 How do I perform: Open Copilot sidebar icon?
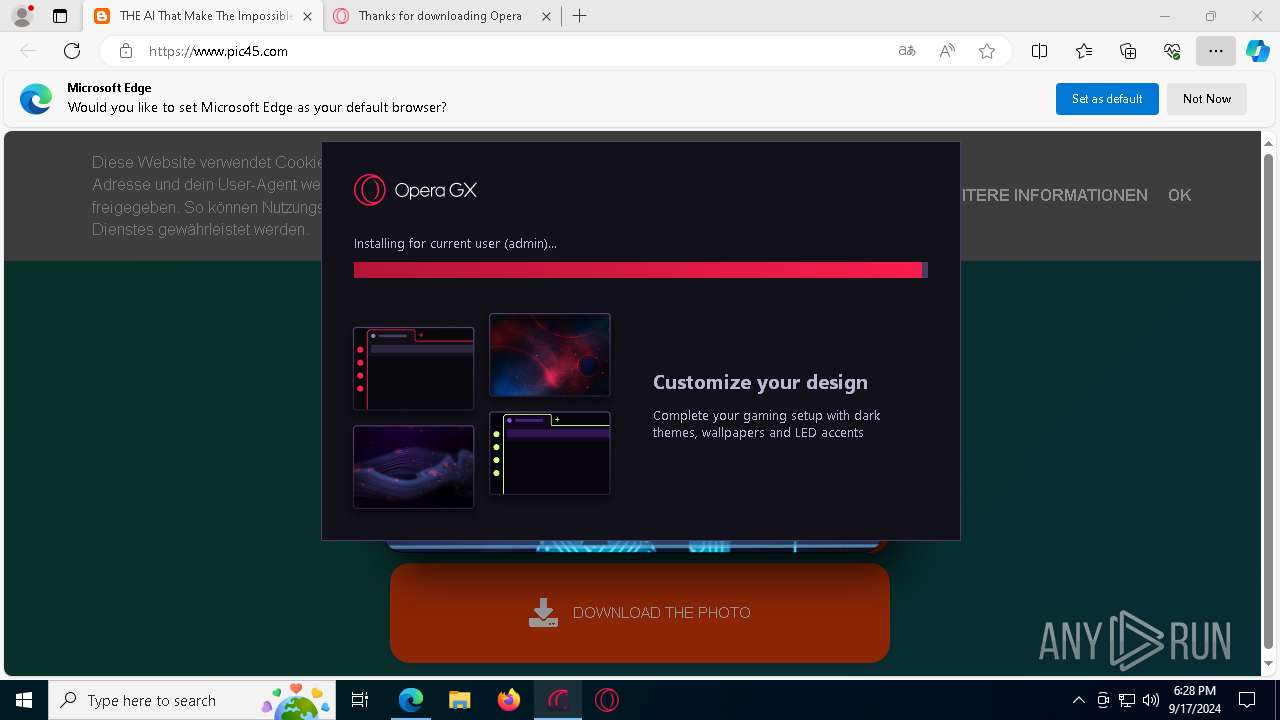(x=1258, y=51)
